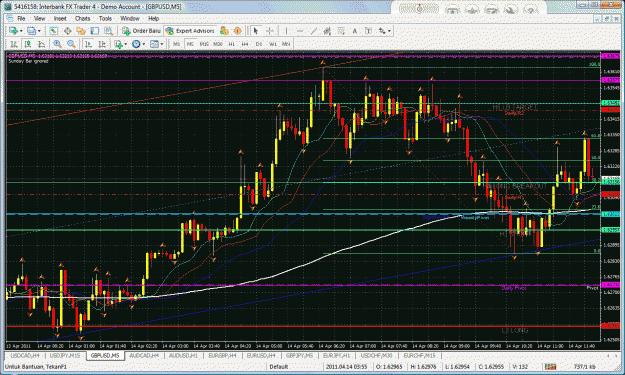Switch to the AUDUSD,H1 chart tab
This screenshot has height=375, width=625.
click(183, 355)
